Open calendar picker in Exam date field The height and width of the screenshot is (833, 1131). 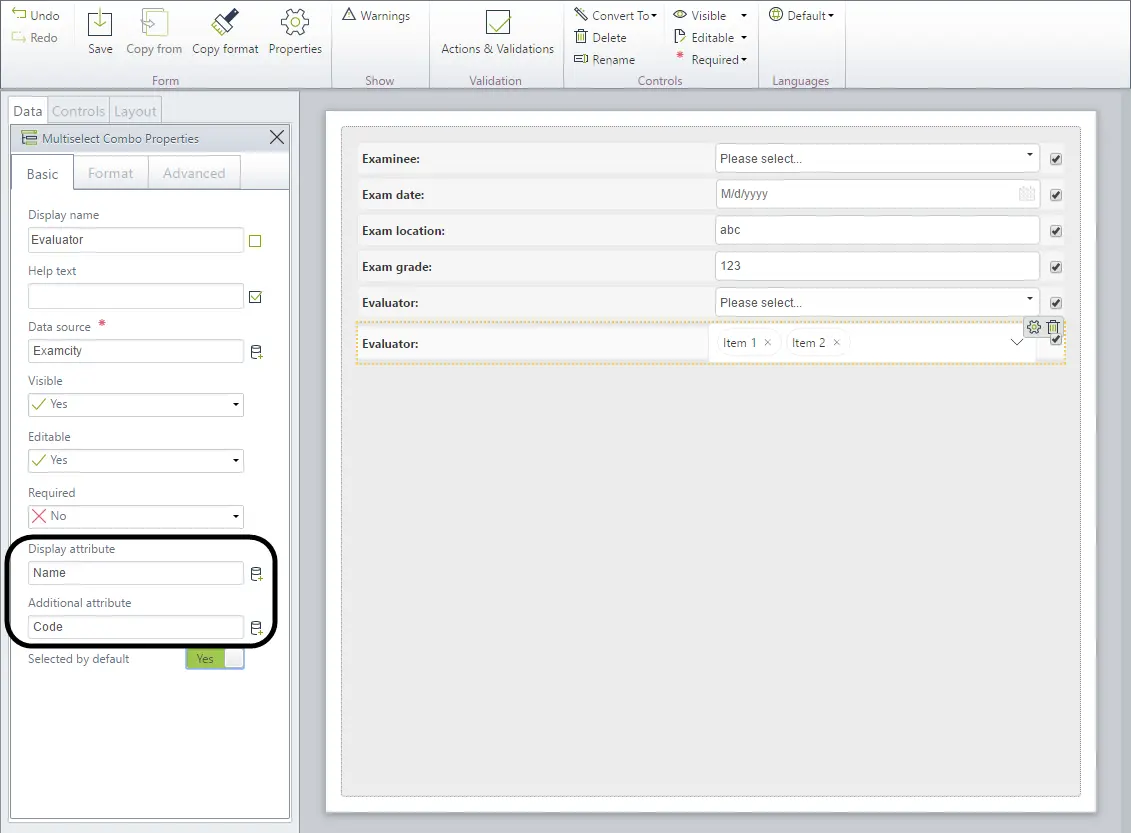pos(1026,194)
